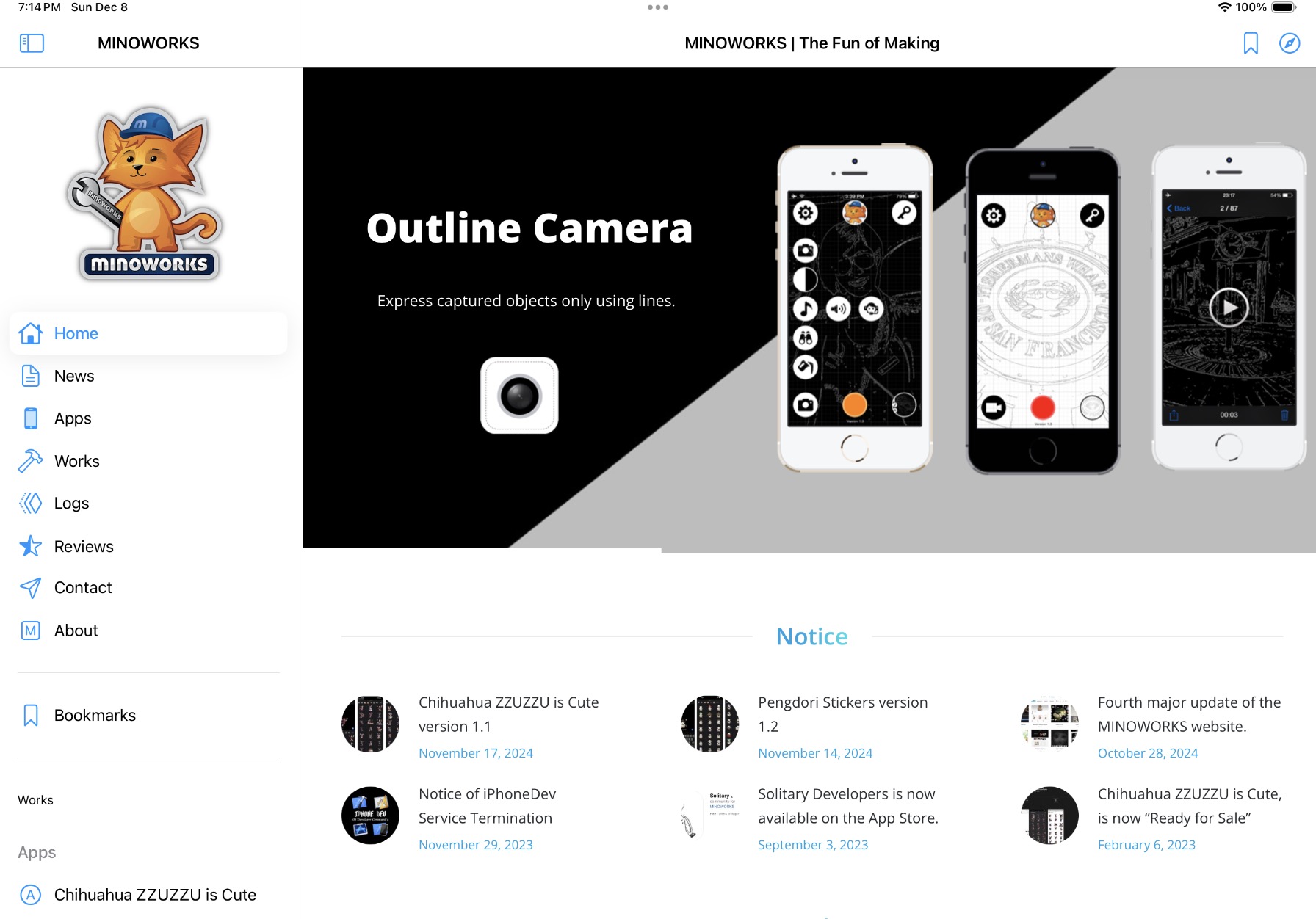Toggle the sidebar panel icon
This screenshot has width=1316, height=919.
click(32, 43)
